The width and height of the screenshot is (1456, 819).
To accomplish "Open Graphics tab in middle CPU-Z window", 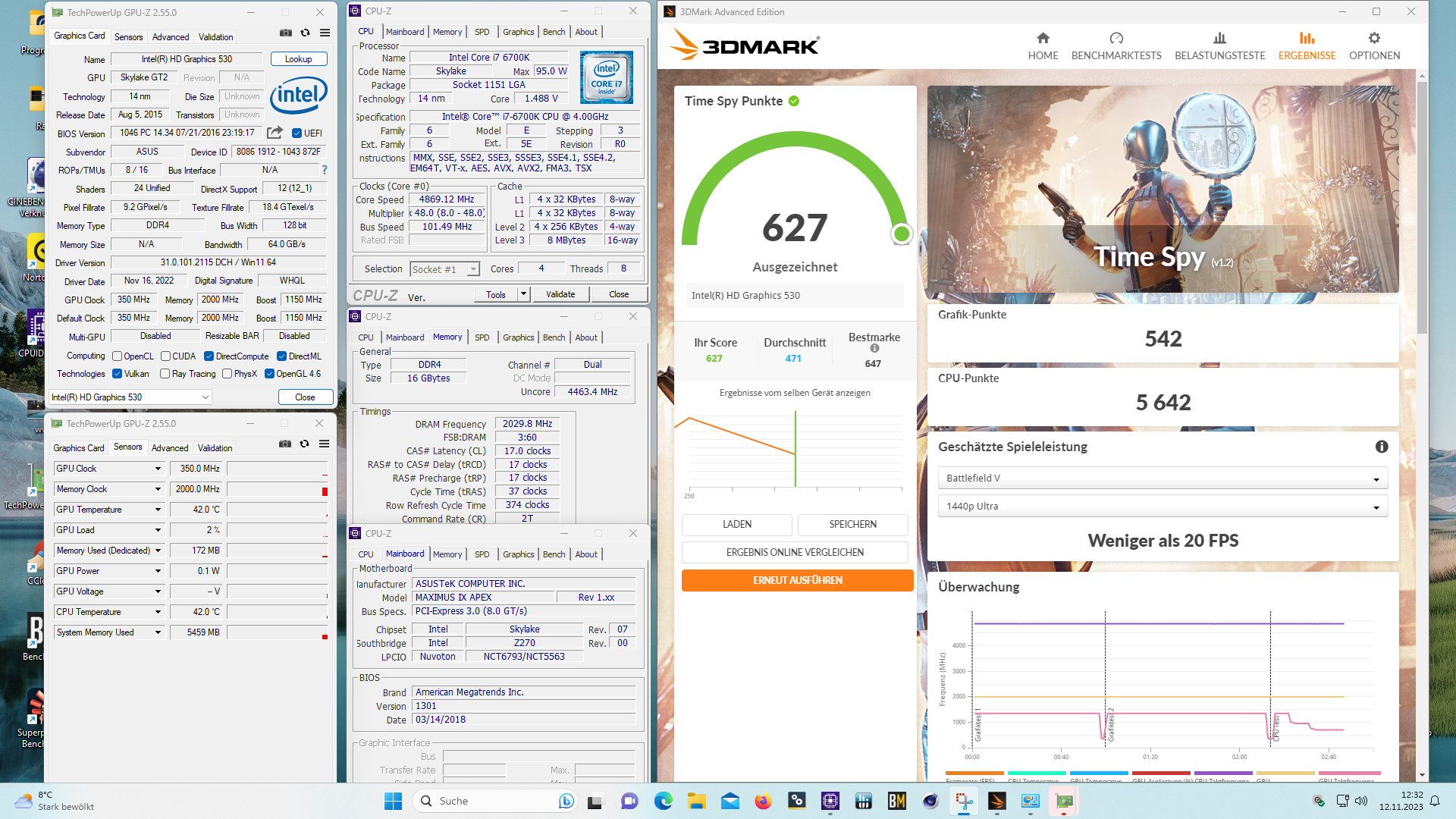I will coord(518,337).
